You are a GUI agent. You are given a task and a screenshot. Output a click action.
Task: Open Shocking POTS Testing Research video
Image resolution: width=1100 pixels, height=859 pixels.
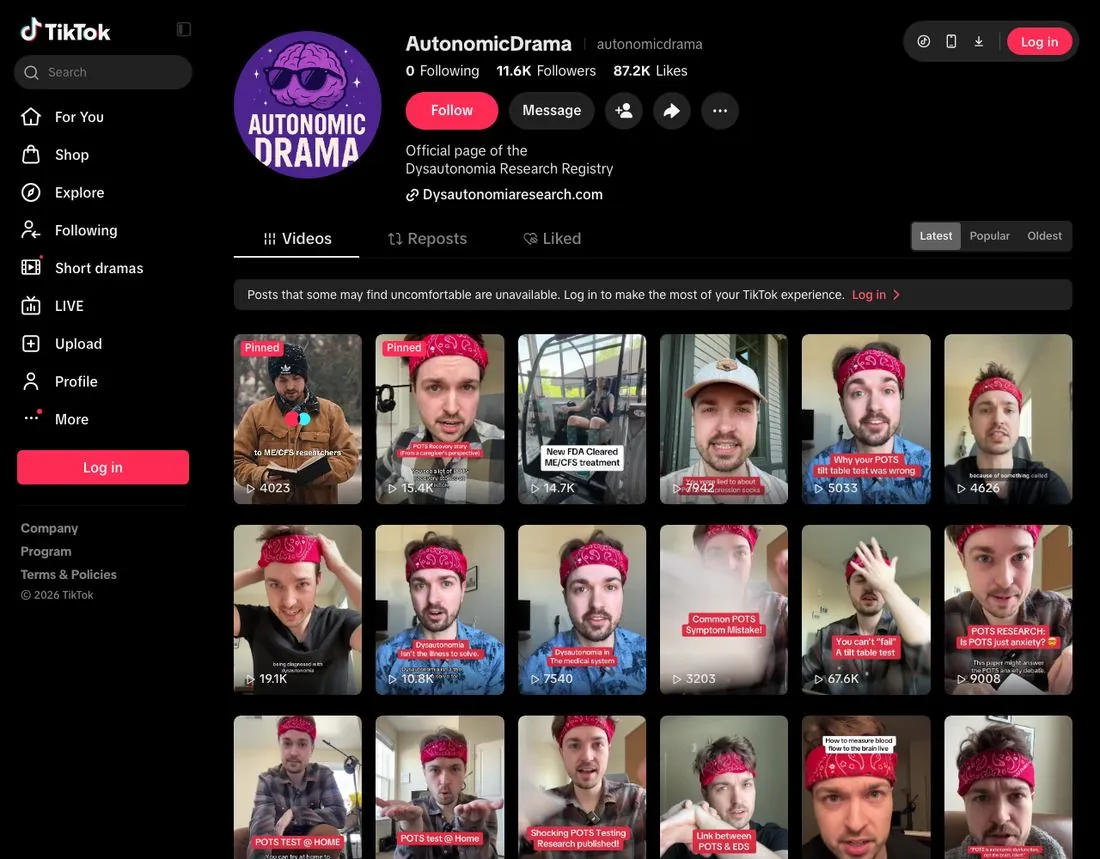(582, 787)
